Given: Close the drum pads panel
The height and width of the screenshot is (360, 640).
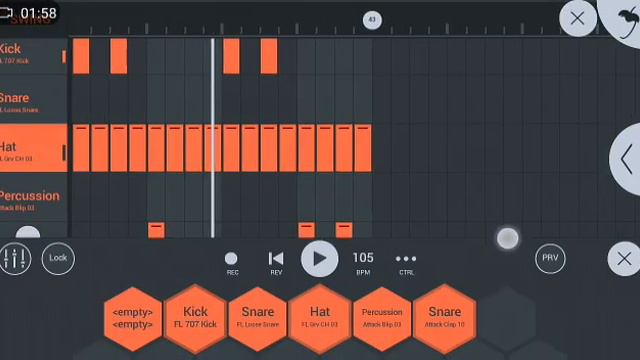Looking at the screenshot, I should coord(624,259).
